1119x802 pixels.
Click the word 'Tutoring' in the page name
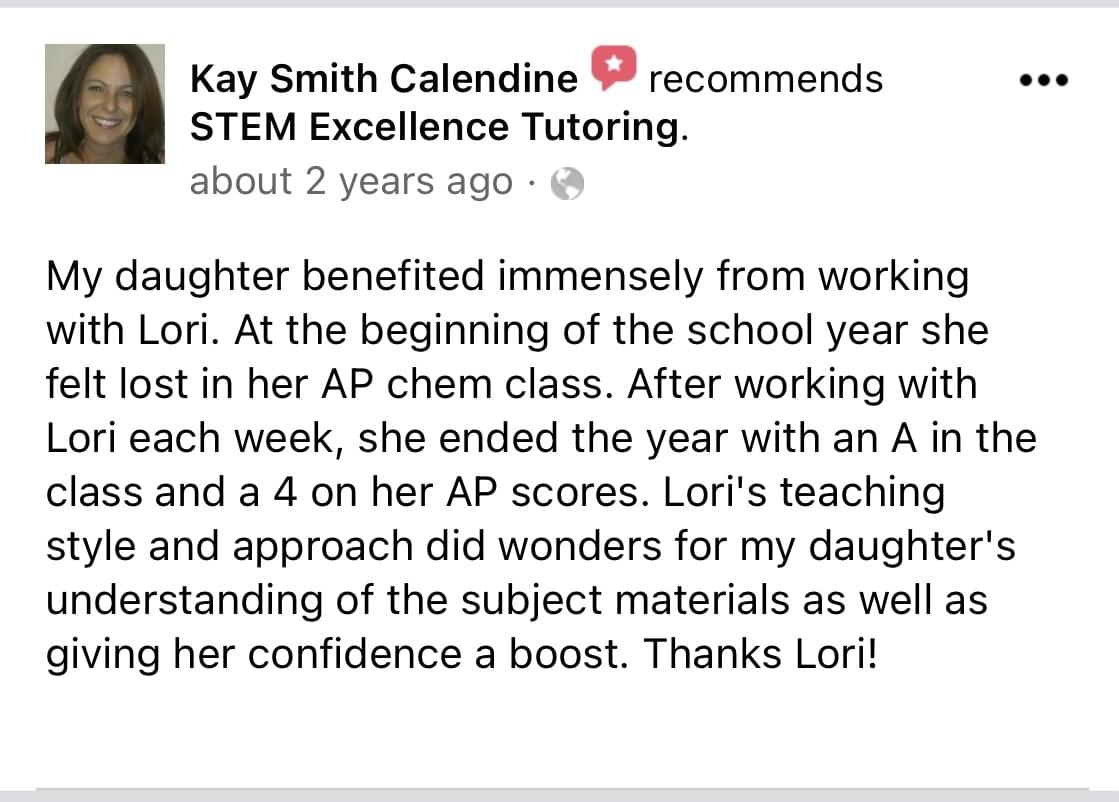[601, 128]
